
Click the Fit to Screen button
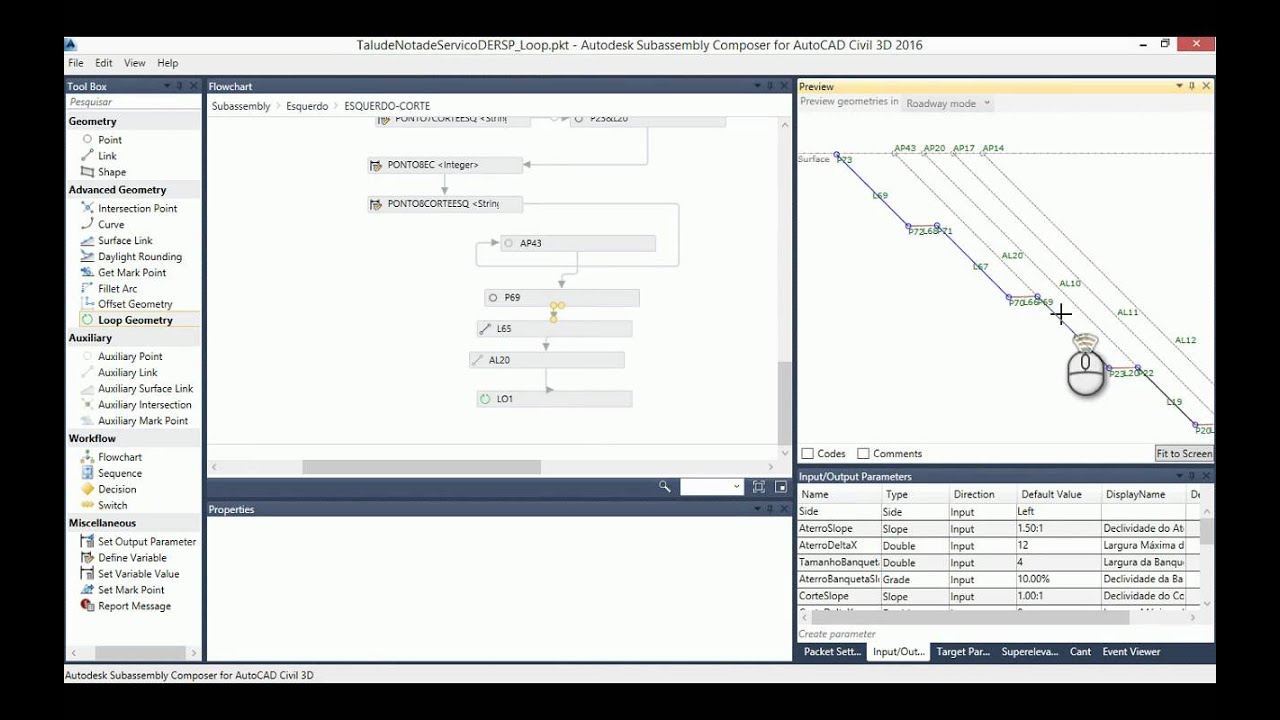pyautogui.click(x=1184, y=454)
